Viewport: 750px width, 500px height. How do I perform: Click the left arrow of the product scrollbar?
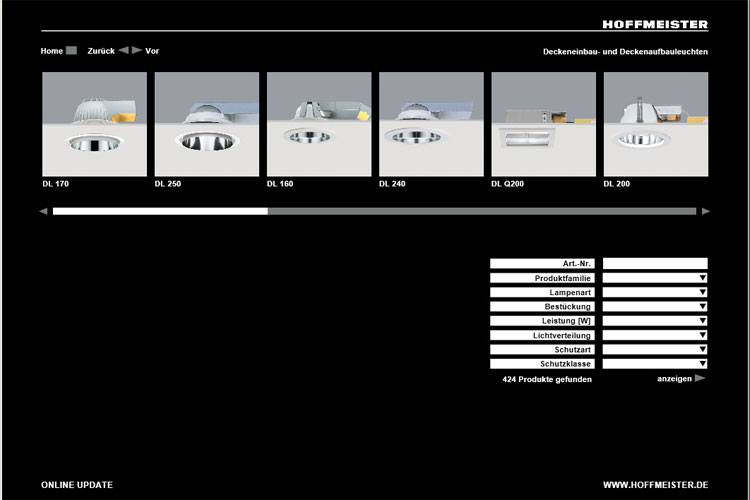[x=44, y=211]
